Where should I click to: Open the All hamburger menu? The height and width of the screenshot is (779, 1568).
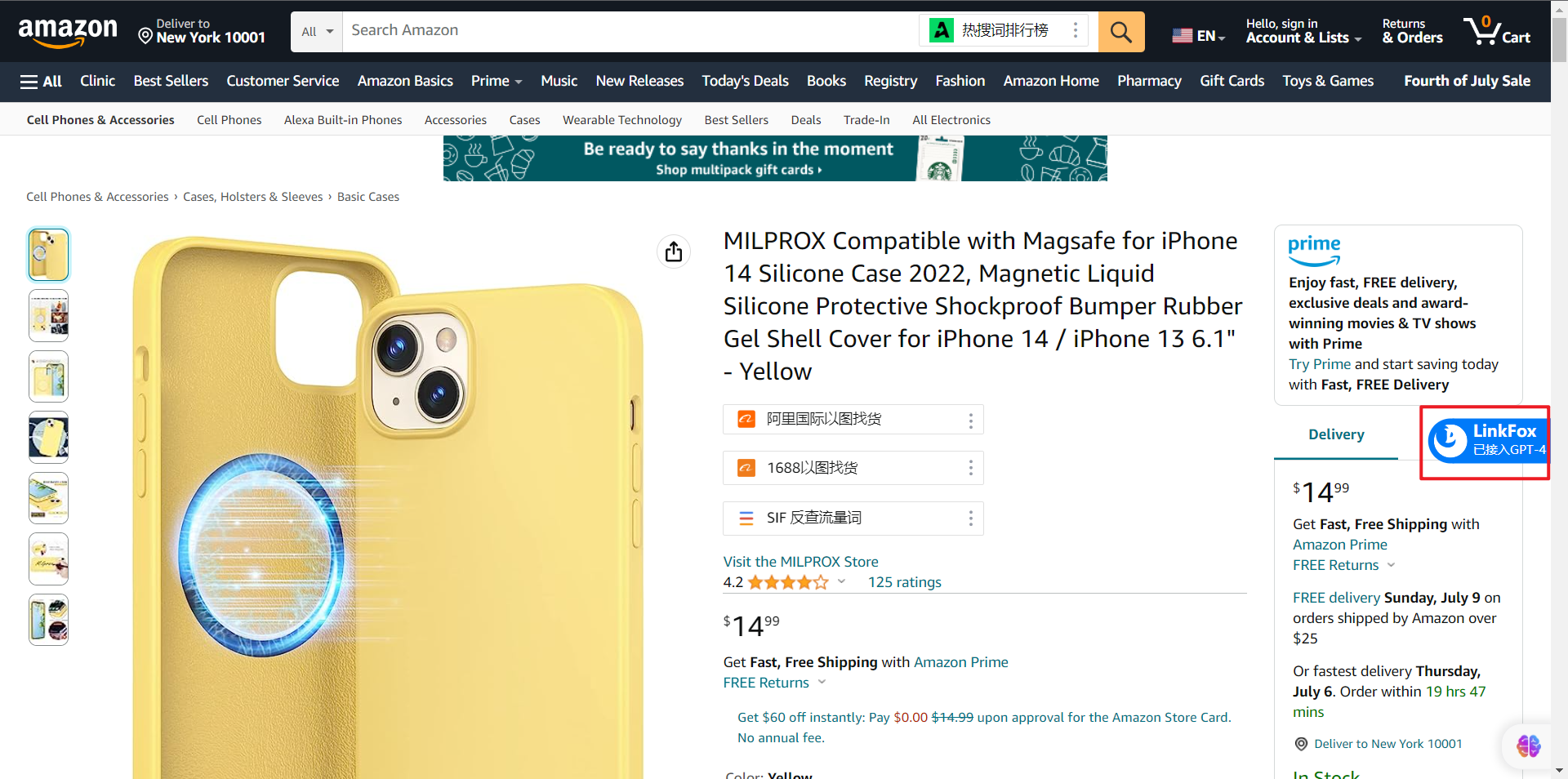tap(41, 81)
